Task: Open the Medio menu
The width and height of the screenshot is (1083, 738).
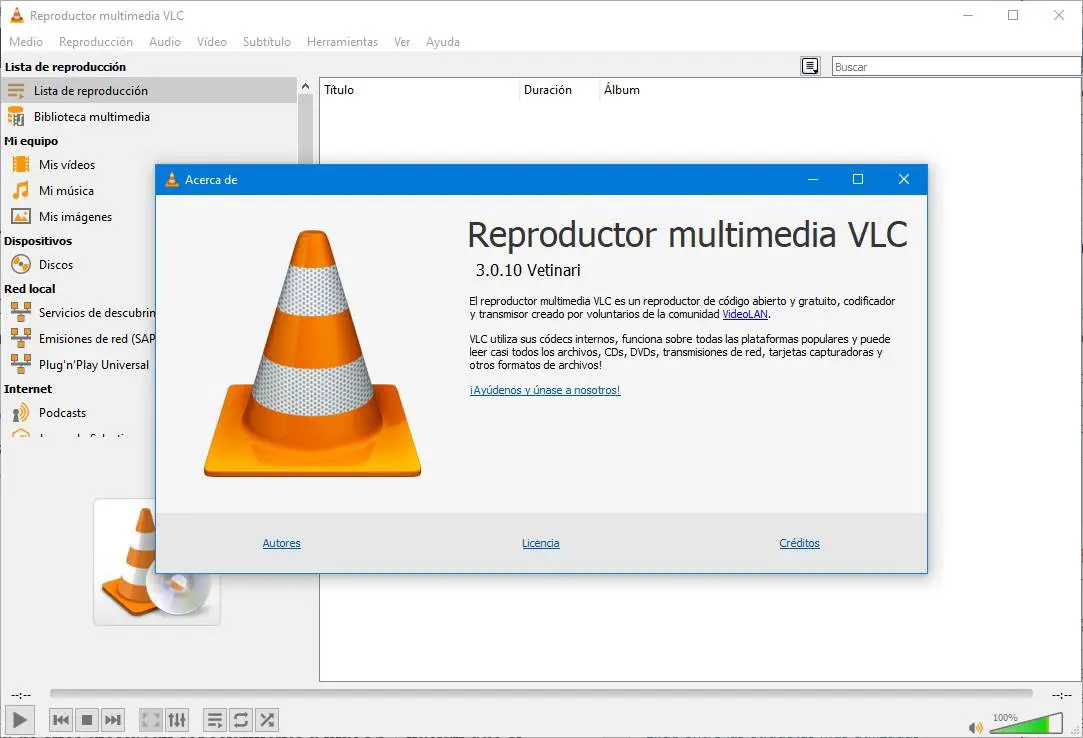Action: [26, 41]
